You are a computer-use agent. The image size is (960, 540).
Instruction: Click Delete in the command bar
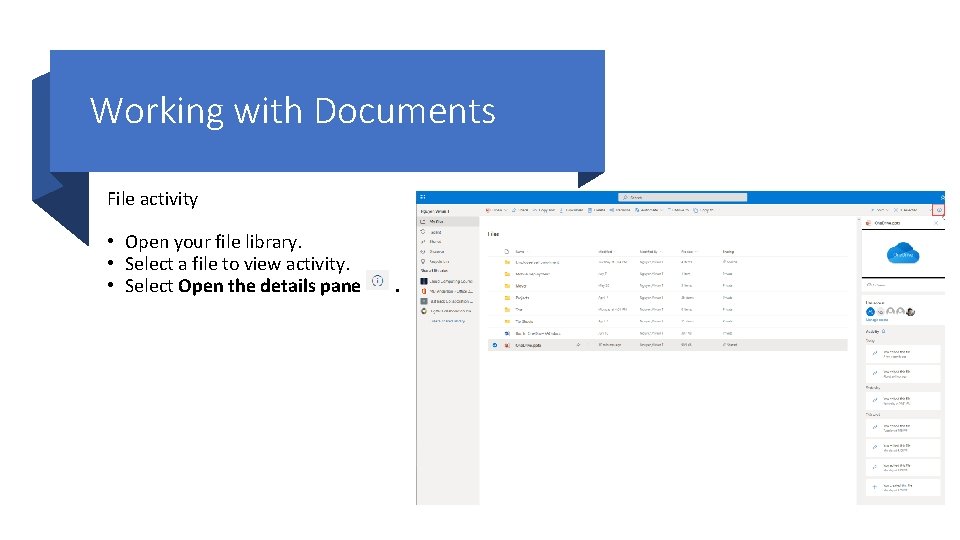596,210
